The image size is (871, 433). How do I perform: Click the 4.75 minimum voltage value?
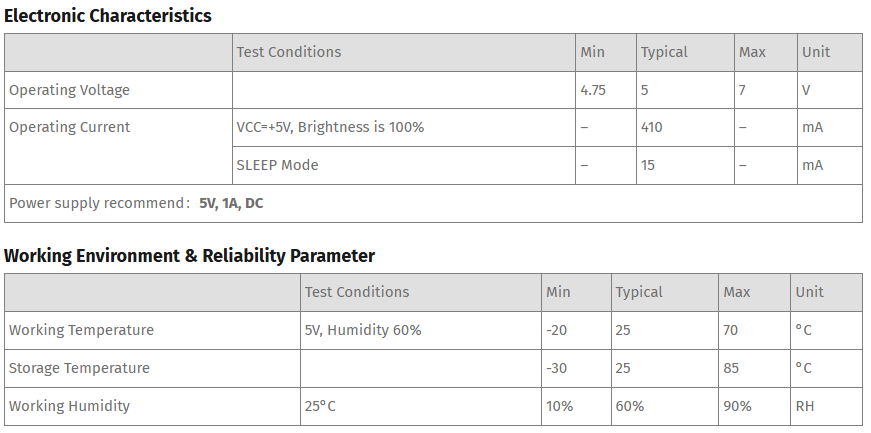(593, 90)
